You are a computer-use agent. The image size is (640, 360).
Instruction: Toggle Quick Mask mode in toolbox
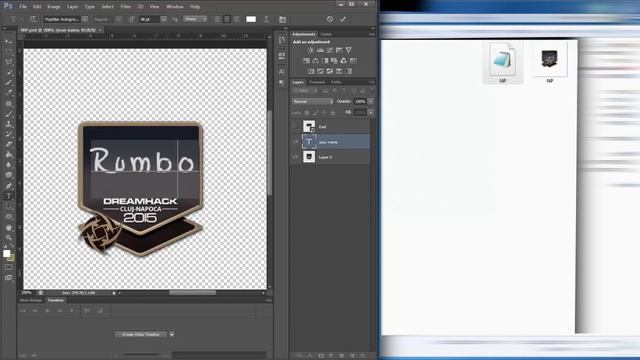tap(9, 267)
